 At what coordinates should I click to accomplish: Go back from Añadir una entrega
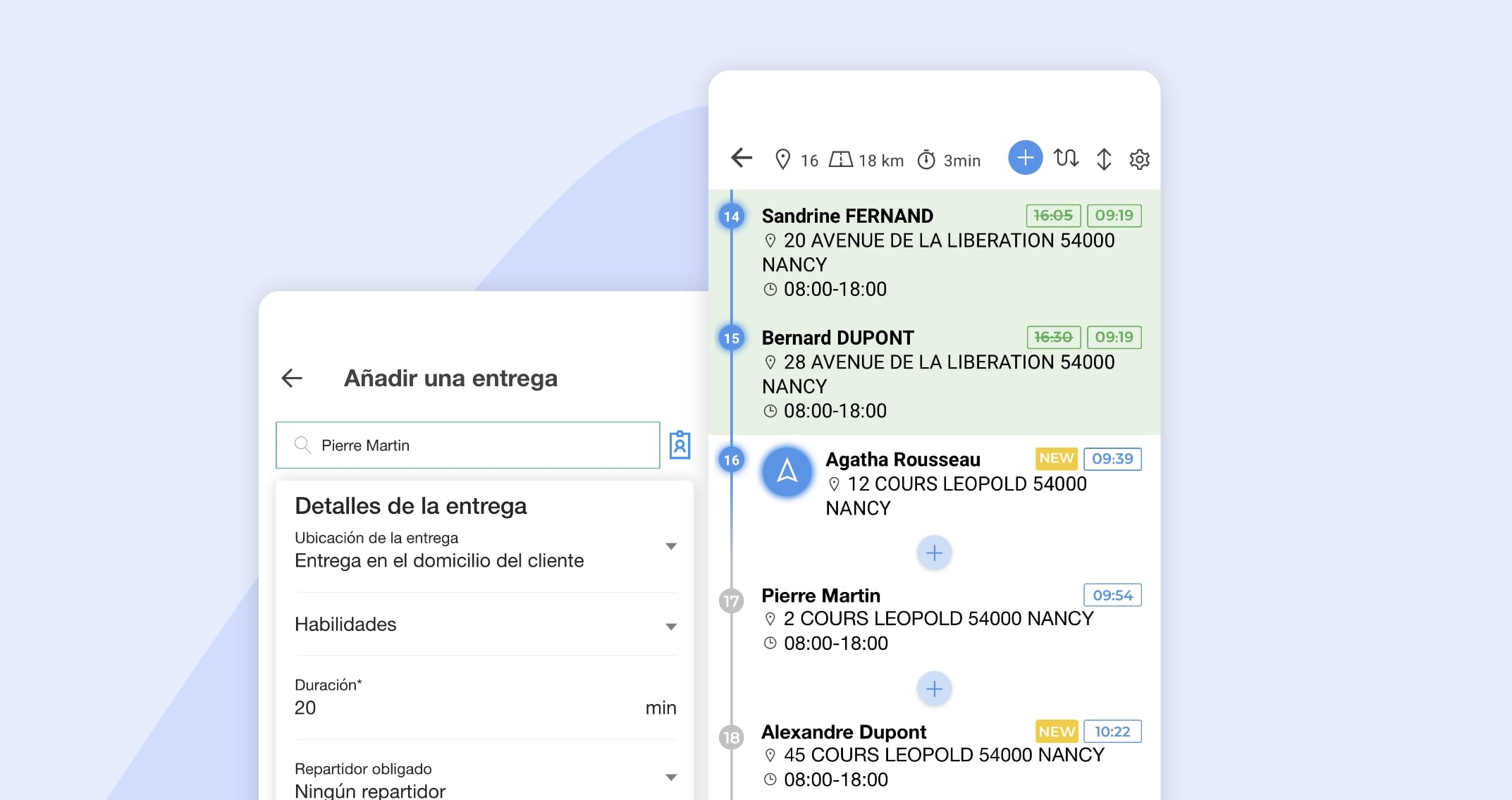point(292,379)
